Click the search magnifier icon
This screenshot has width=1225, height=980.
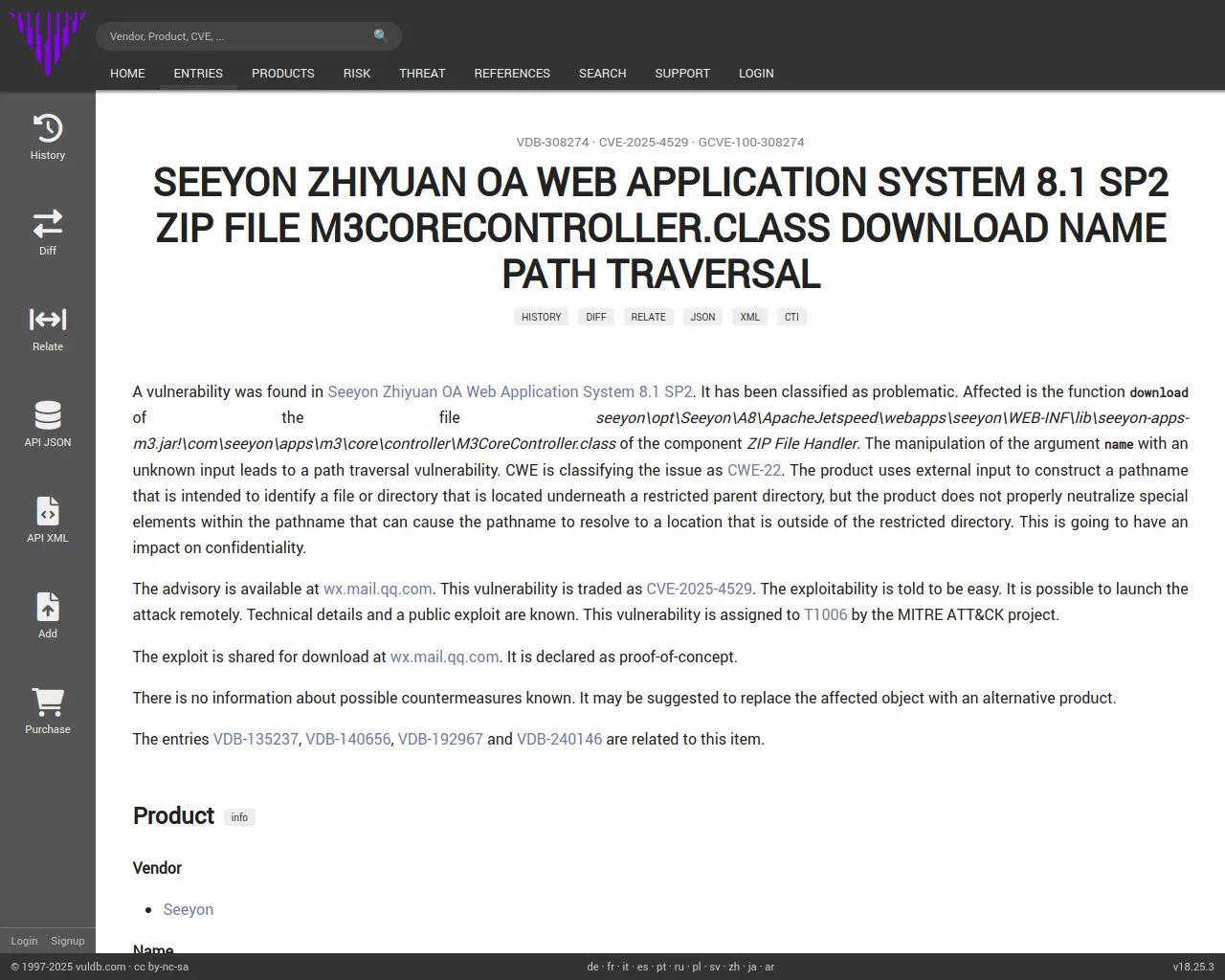(381, 35)
